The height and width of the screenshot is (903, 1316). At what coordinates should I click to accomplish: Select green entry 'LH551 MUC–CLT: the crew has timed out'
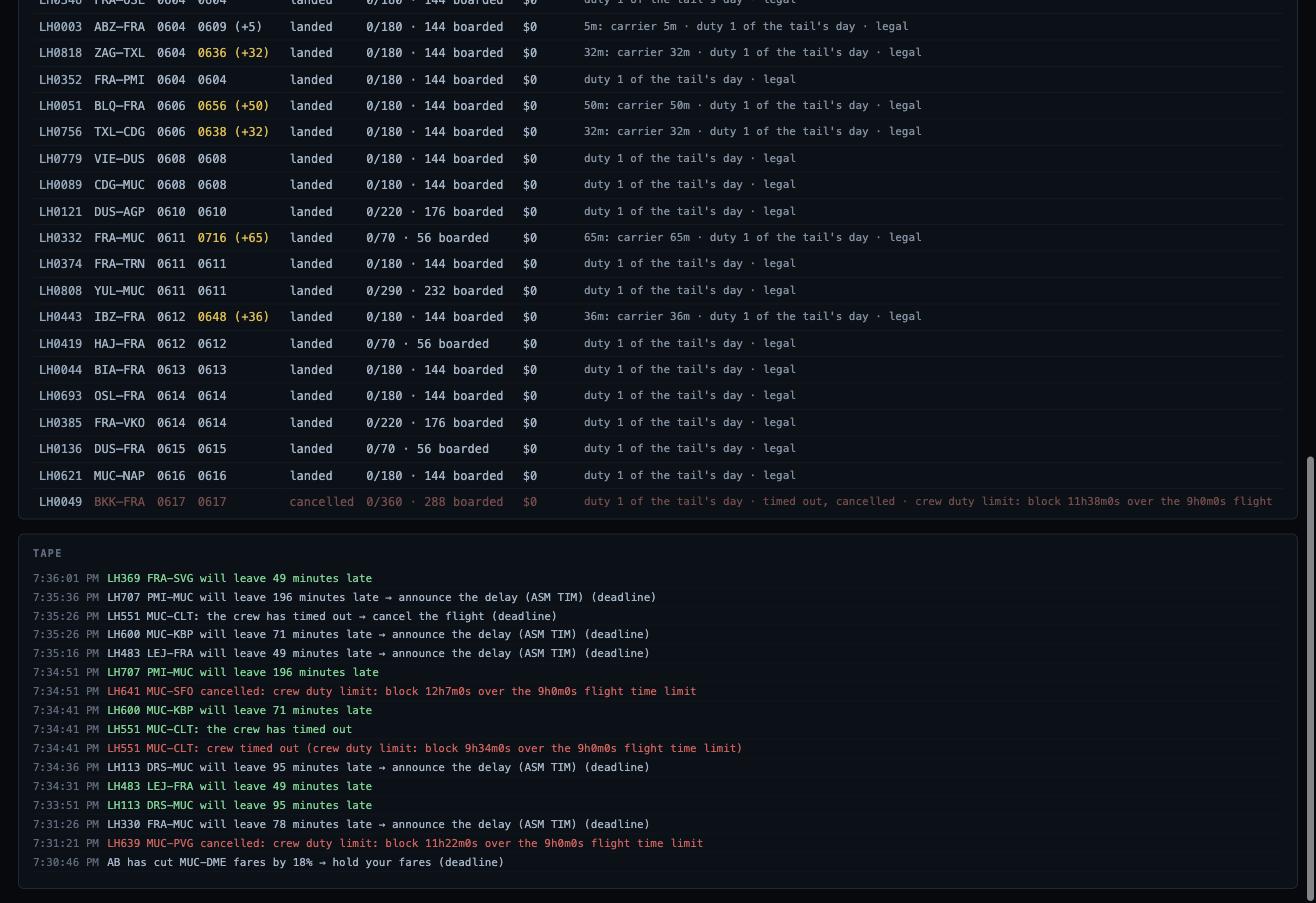point(229,729)
